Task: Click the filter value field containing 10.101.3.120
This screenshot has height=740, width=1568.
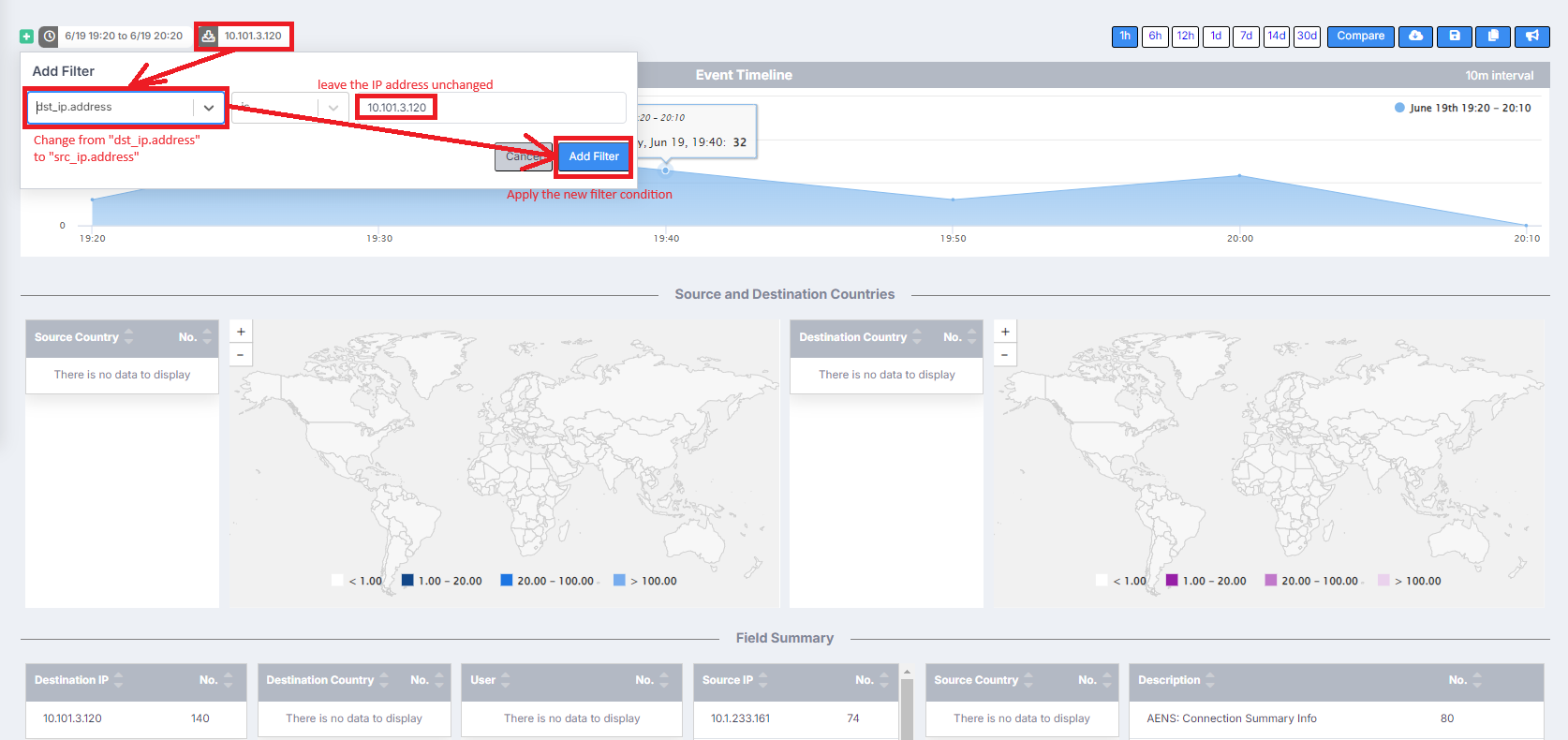Action: (490, 108)
